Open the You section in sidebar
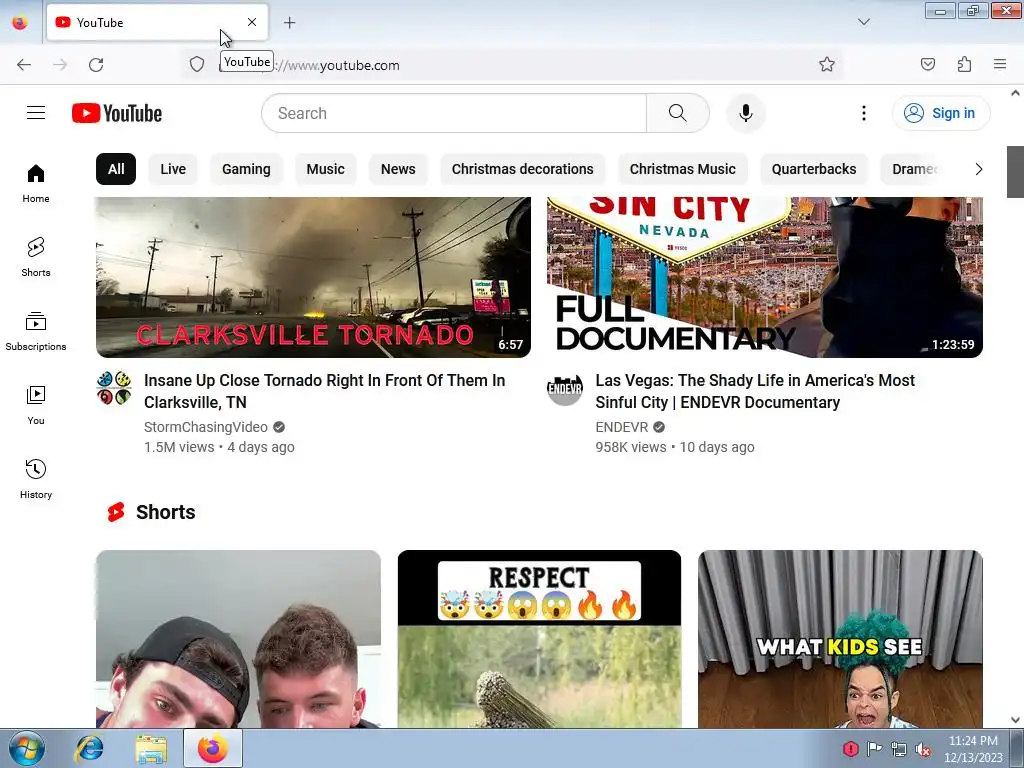The width and height of the screenshot is (1024, 768). coord(36,406)
